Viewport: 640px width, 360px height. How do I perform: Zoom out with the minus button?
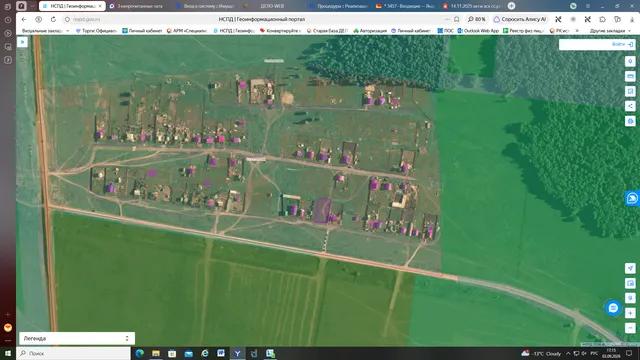click(x=630, y=328)
